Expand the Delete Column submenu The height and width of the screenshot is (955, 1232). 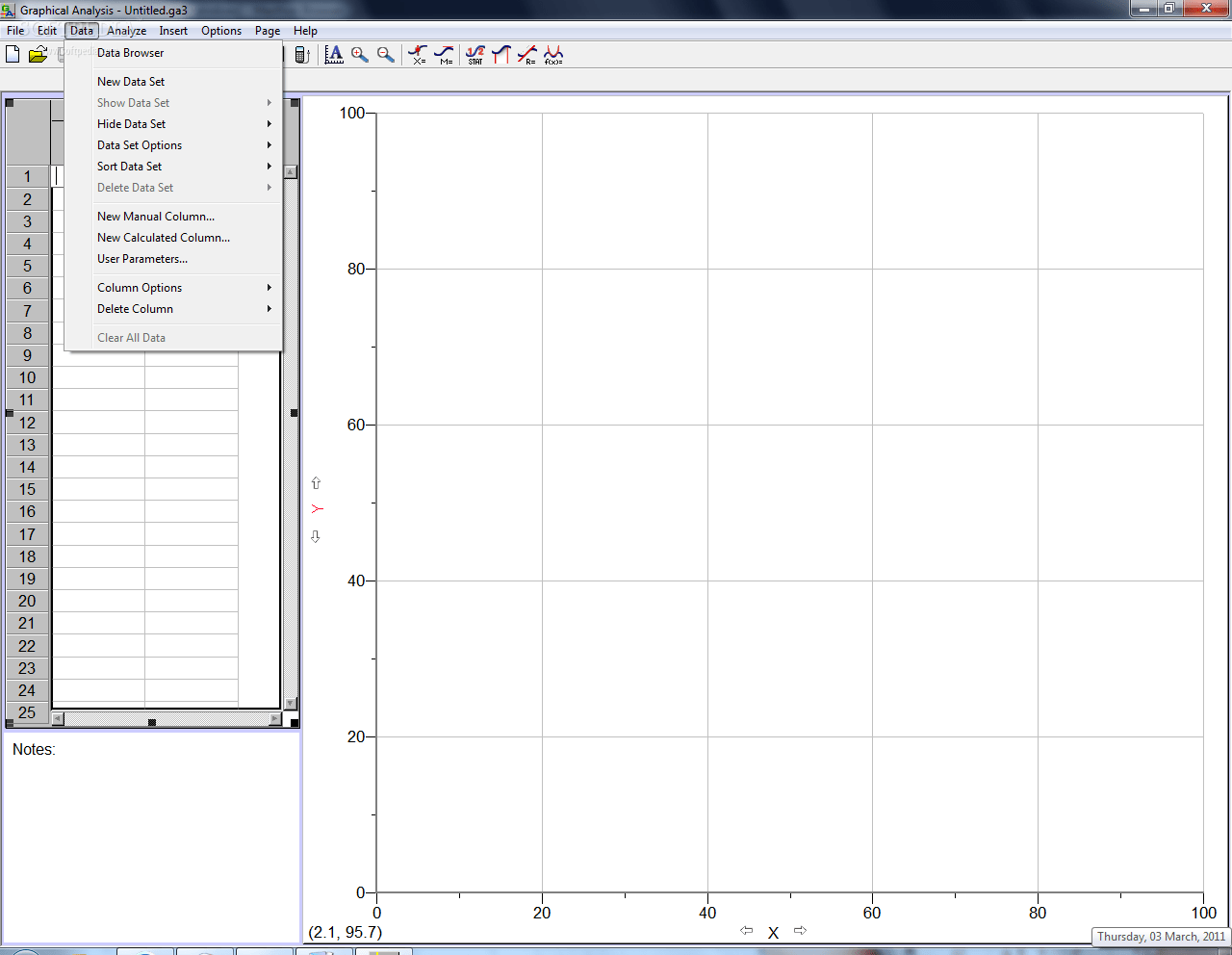[173, 309]
